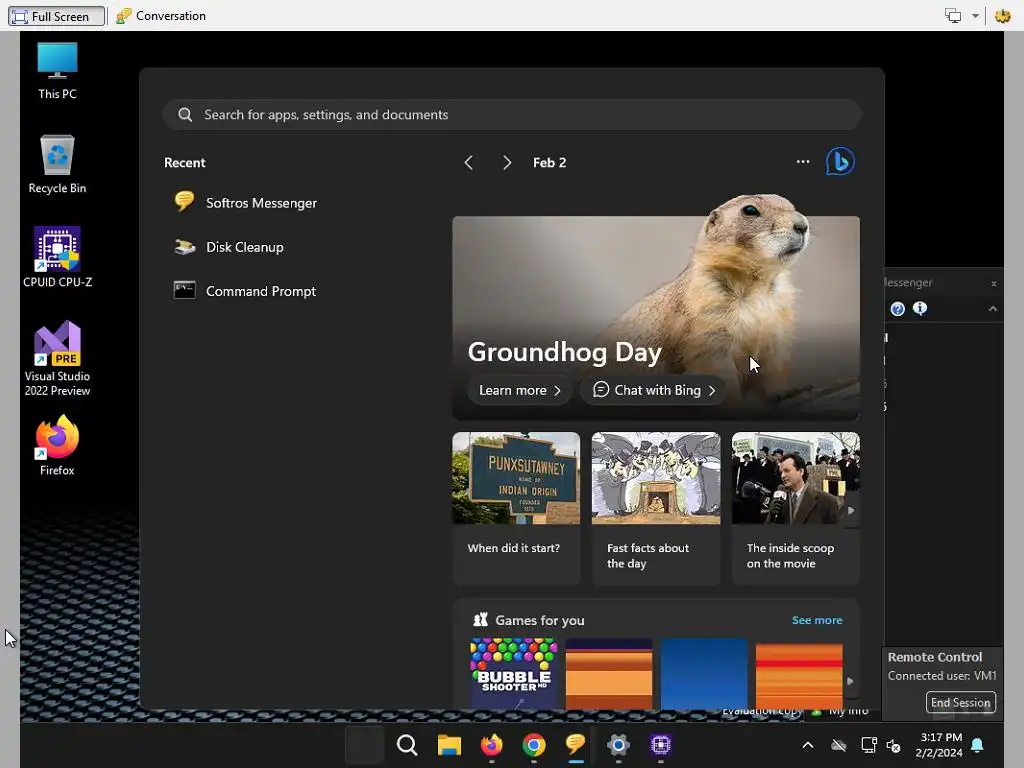This screenshot has width=1024, height=768.
Task: Open taskbar Search icon
Action: (407, 744)
